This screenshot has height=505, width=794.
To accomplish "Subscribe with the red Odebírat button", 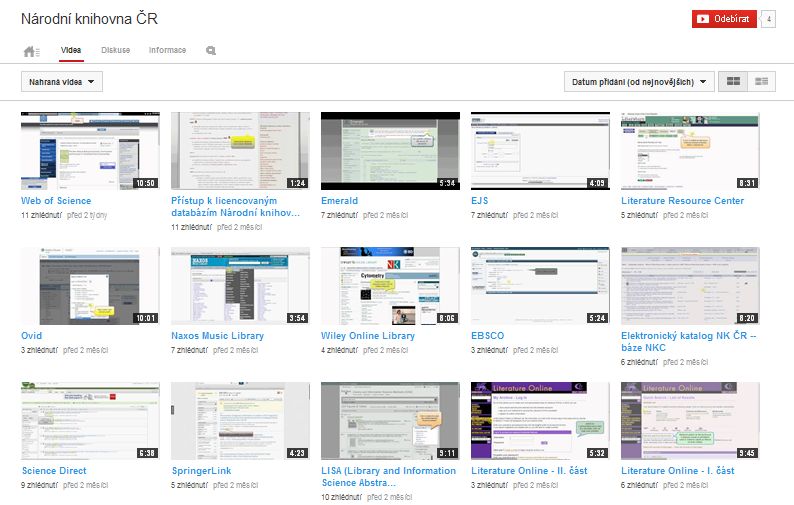I will pyautogui.click(x=724, y=19).
